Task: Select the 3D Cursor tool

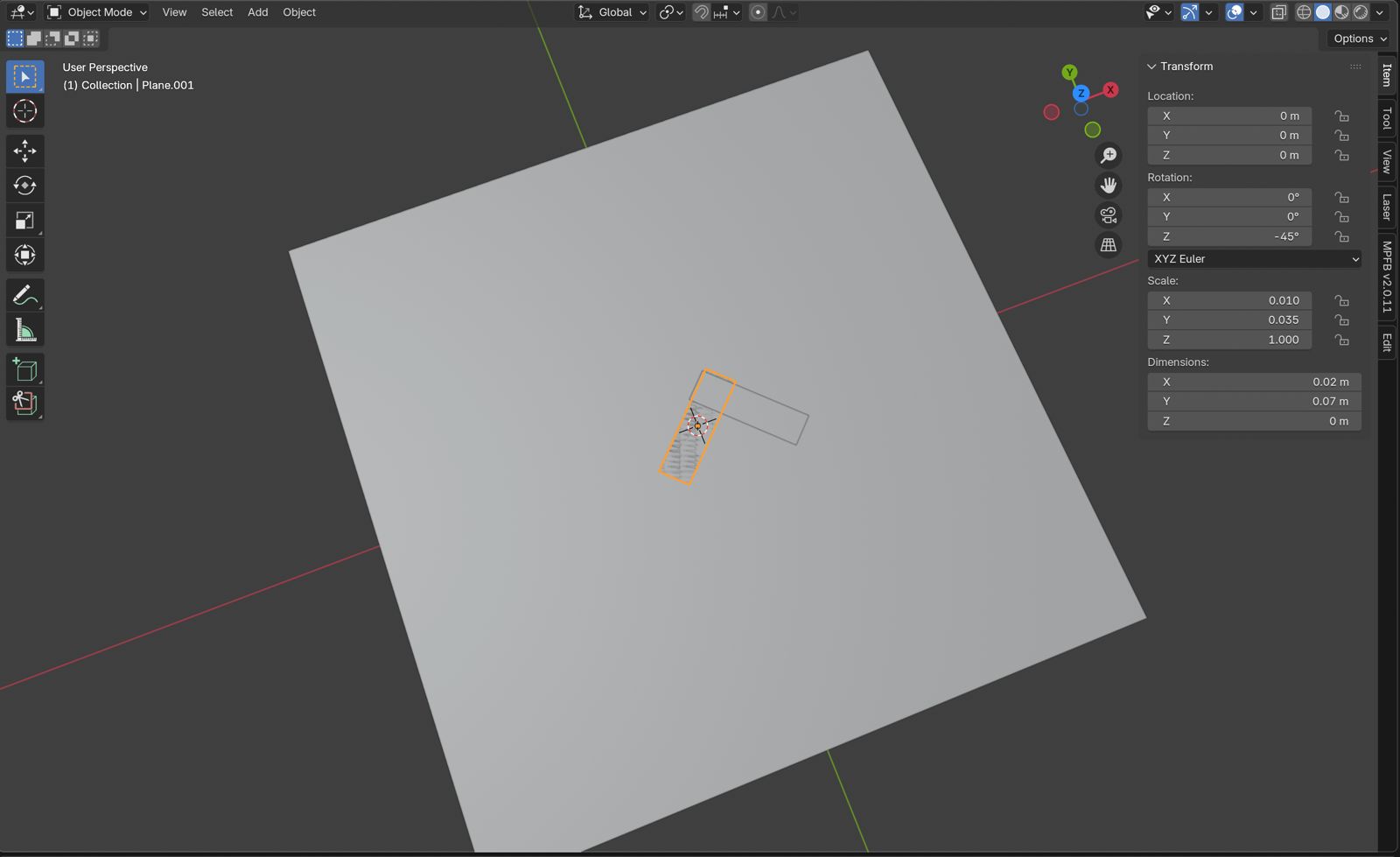Action: pos(24,111)
